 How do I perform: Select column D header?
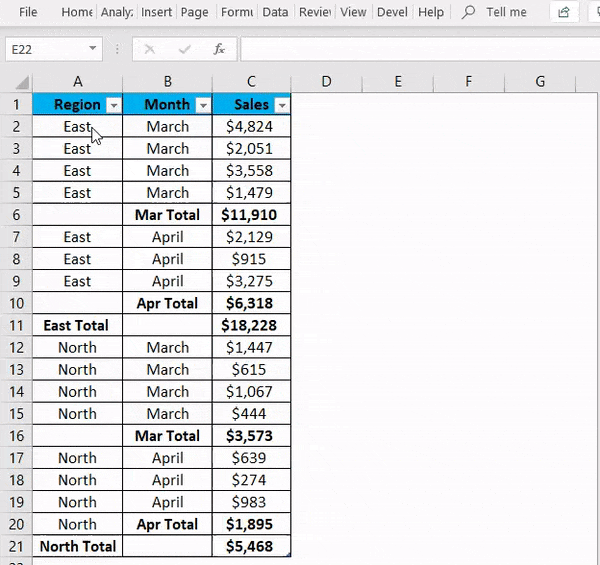(x=326, y=81)
